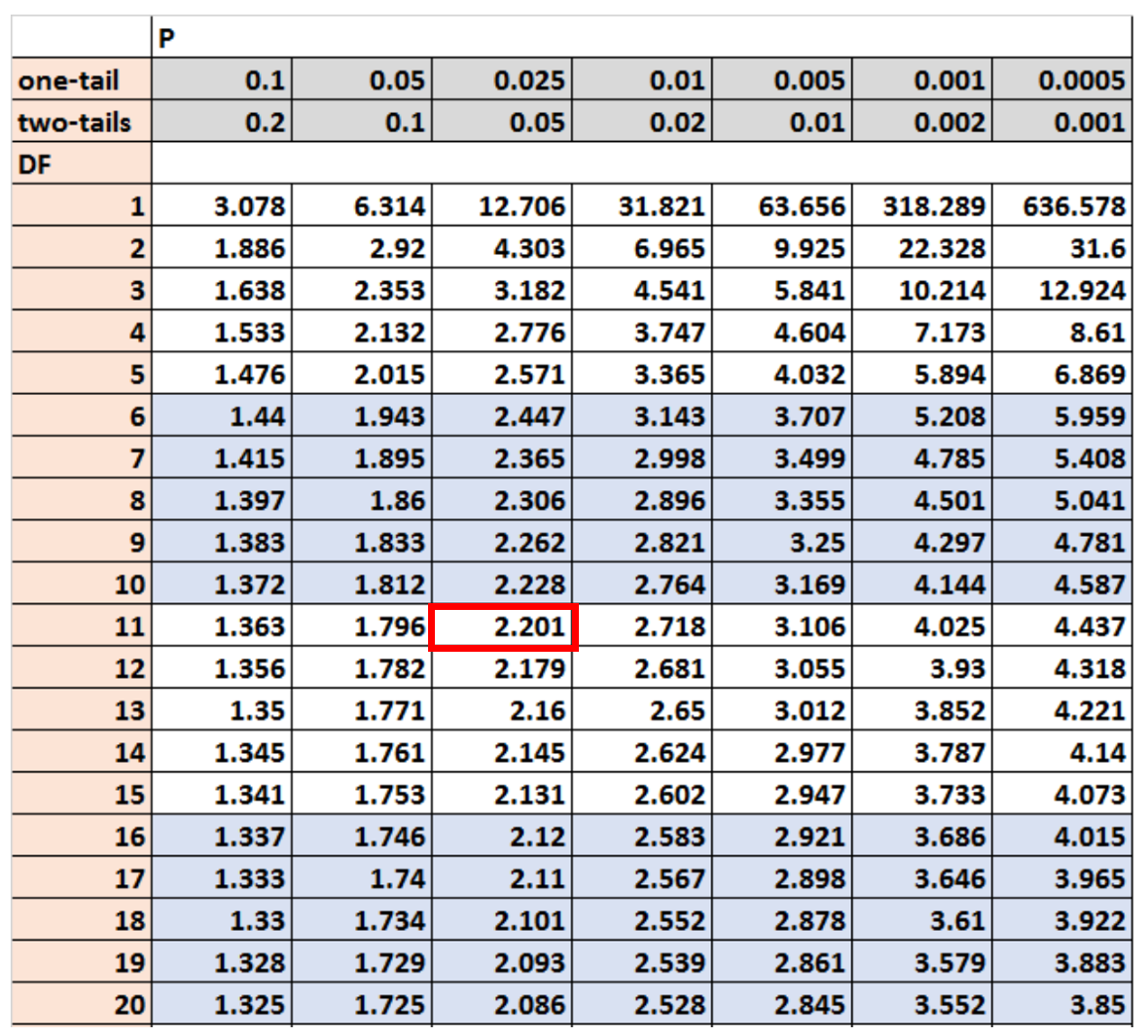Click the one-tail 0.025 header cell
Image resolution: width=1148 pixels, height=1036 pixels.
pos(503,80)
